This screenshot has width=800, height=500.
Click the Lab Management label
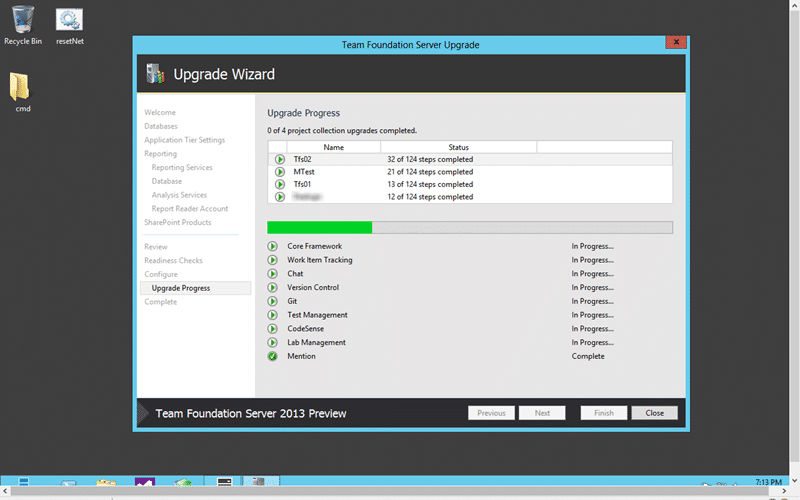point(316,342)
